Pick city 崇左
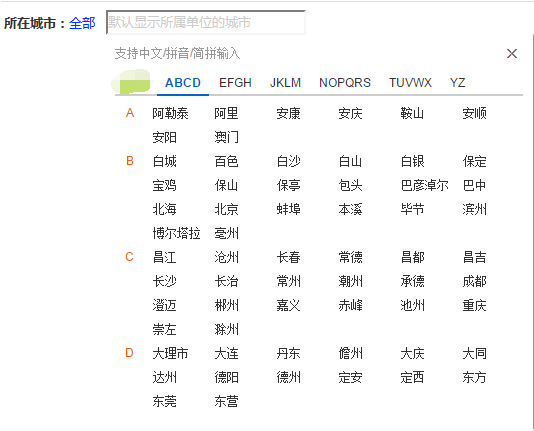534x431 pixels. [164, 330]
